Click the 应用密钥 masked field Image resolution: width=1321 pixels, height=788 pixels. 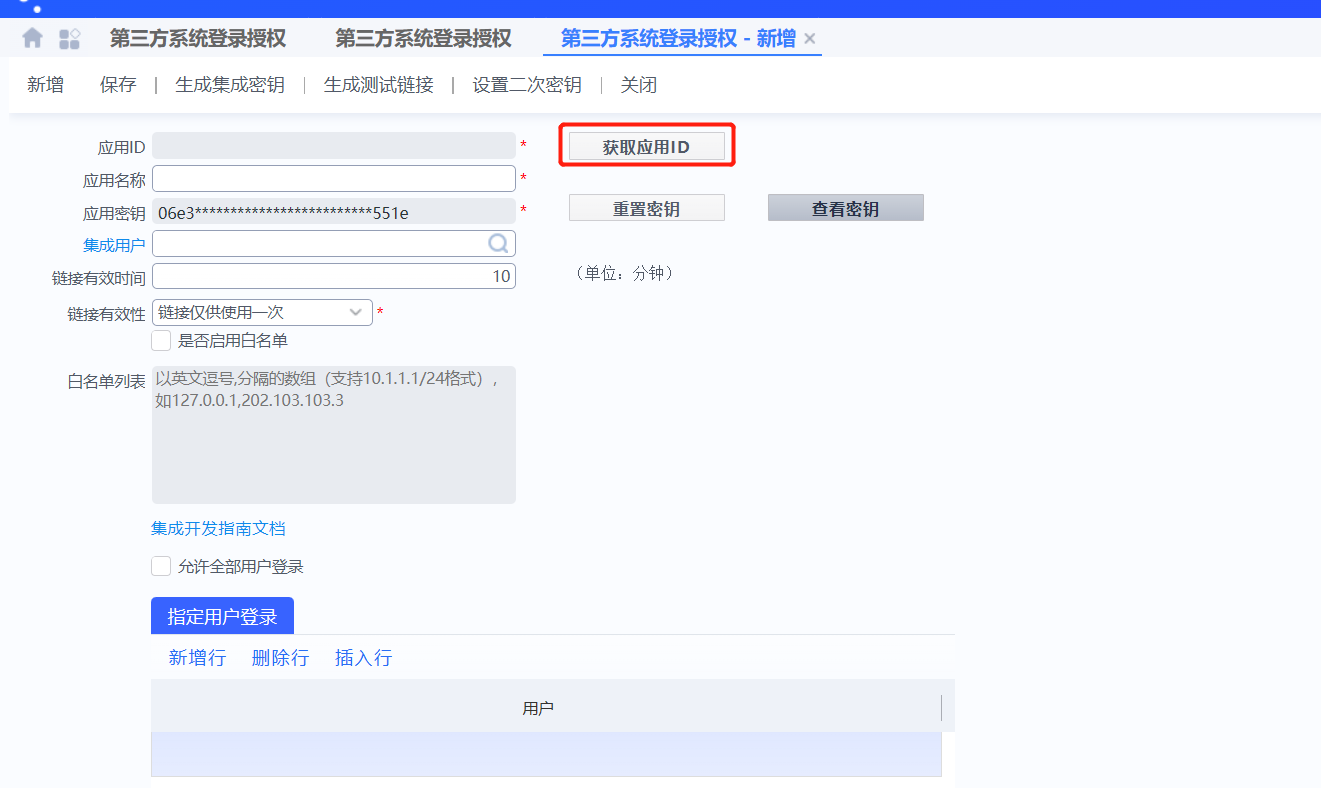(334, 211)
